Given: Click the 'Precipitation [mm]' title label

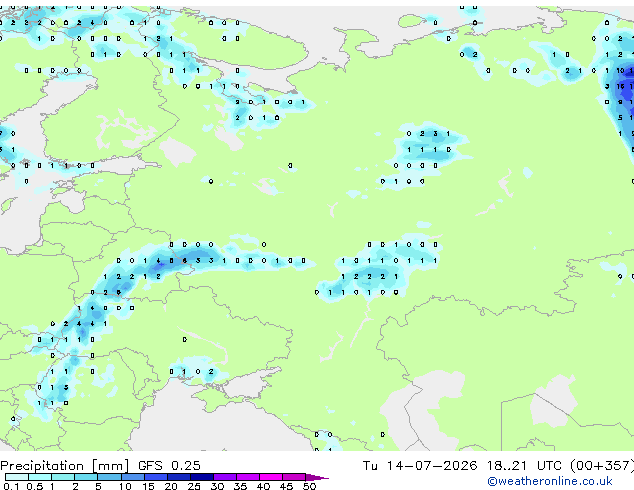Looking at the screenshot, I should (x=65, y=466).
